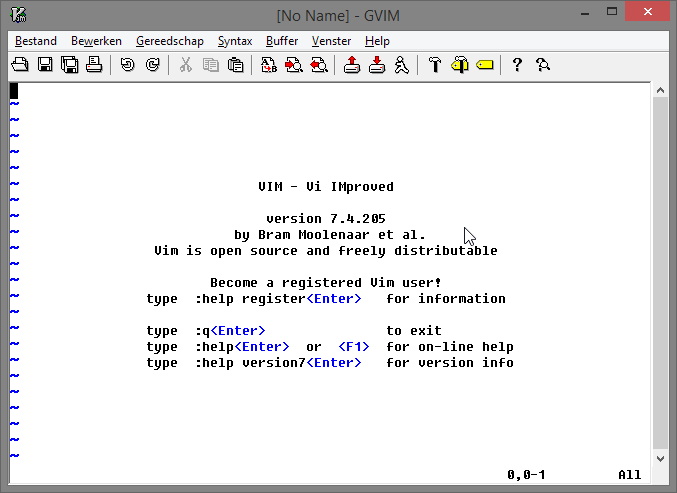The height and width of the screenshot is (493, 677).
Task: Save session with the download-arrow icon
Action: (x=377, y=65)
